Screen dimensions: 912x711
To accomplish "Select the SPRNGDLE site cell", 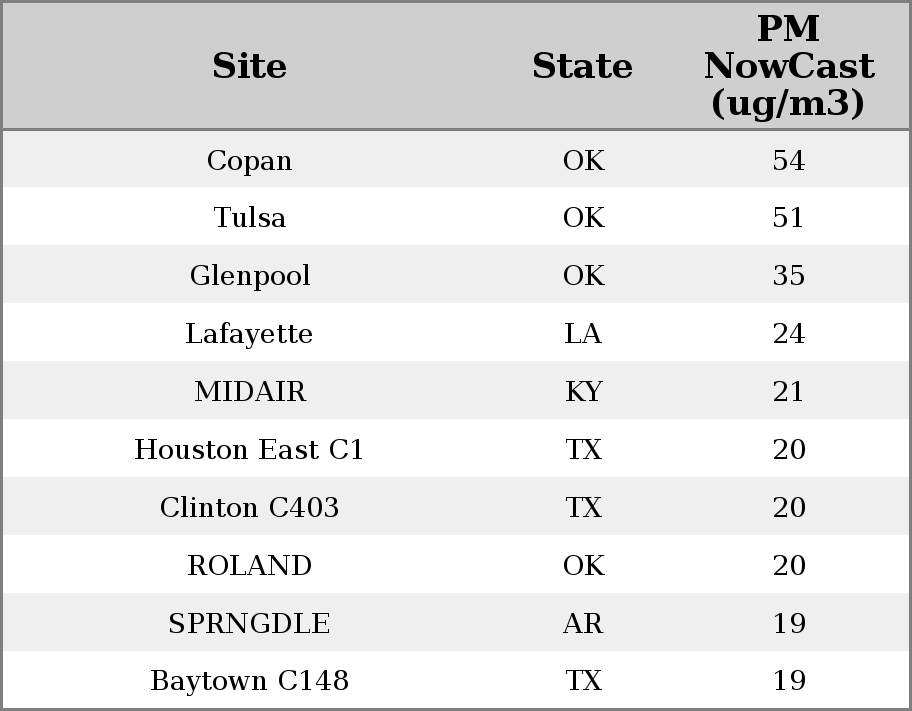I will coord(249,624).
